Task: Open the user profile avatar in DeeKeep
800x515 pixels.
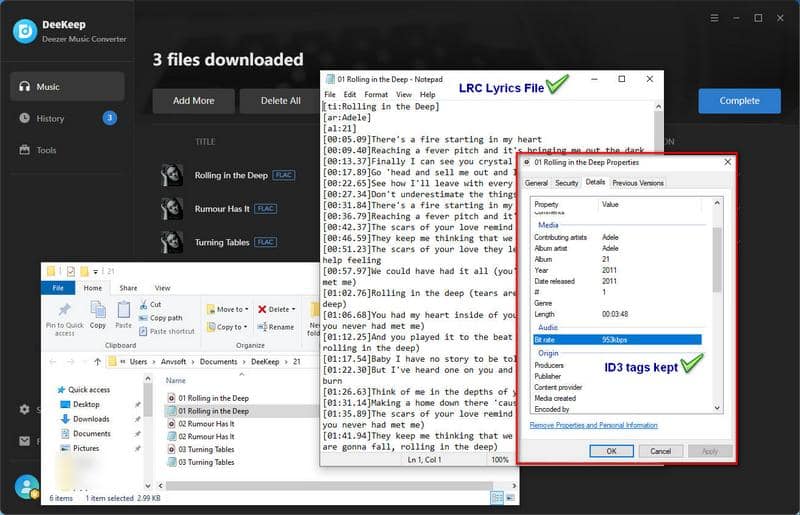Action: [27, 486]
